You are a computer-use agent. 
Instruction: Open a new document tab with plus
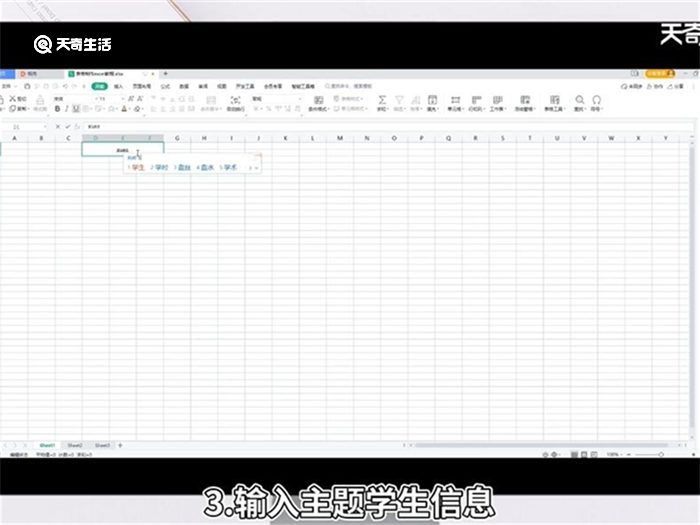pyautogui.click(x=165, y=74)
